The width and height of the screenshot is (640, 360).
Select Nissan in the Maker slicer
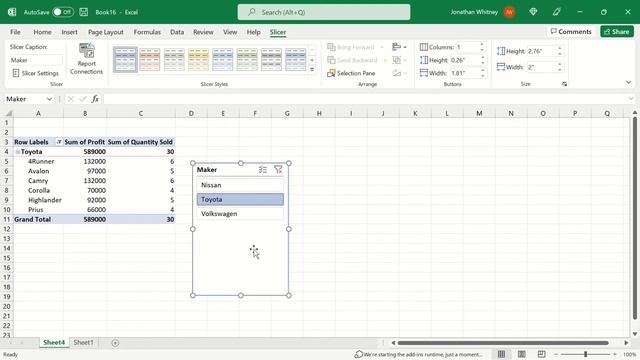[240, 185]
